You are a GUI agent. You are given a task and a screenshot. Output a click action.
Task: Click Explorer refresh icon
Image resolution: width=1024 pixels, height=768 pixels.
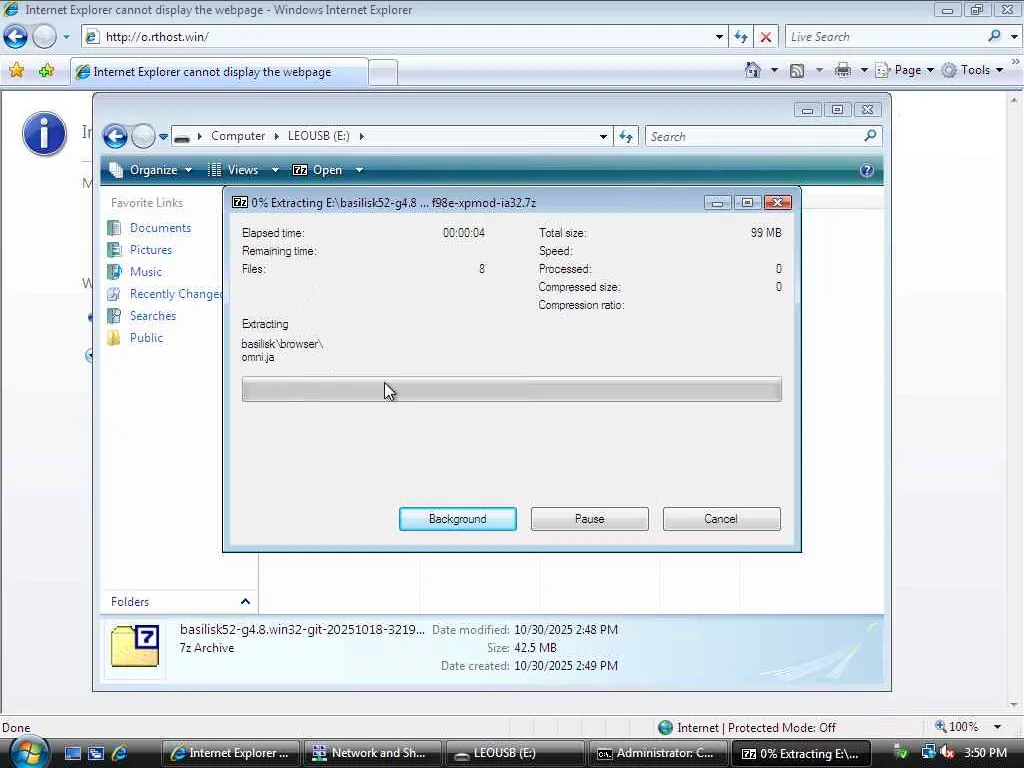[626, 136]
